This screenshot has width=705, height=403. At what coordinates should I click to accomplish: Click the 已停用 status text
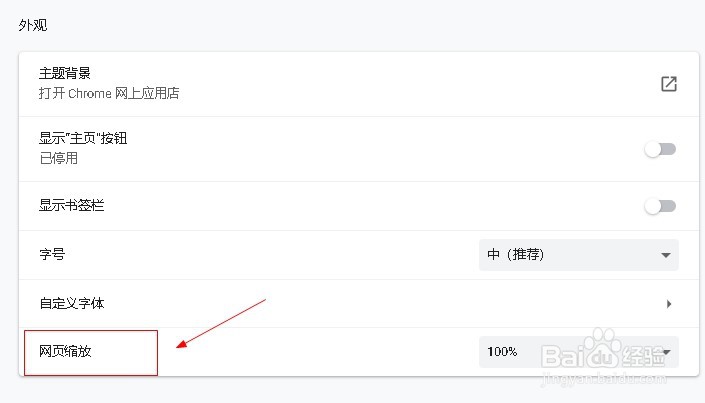pyautogui.click(x=58, y=158)
